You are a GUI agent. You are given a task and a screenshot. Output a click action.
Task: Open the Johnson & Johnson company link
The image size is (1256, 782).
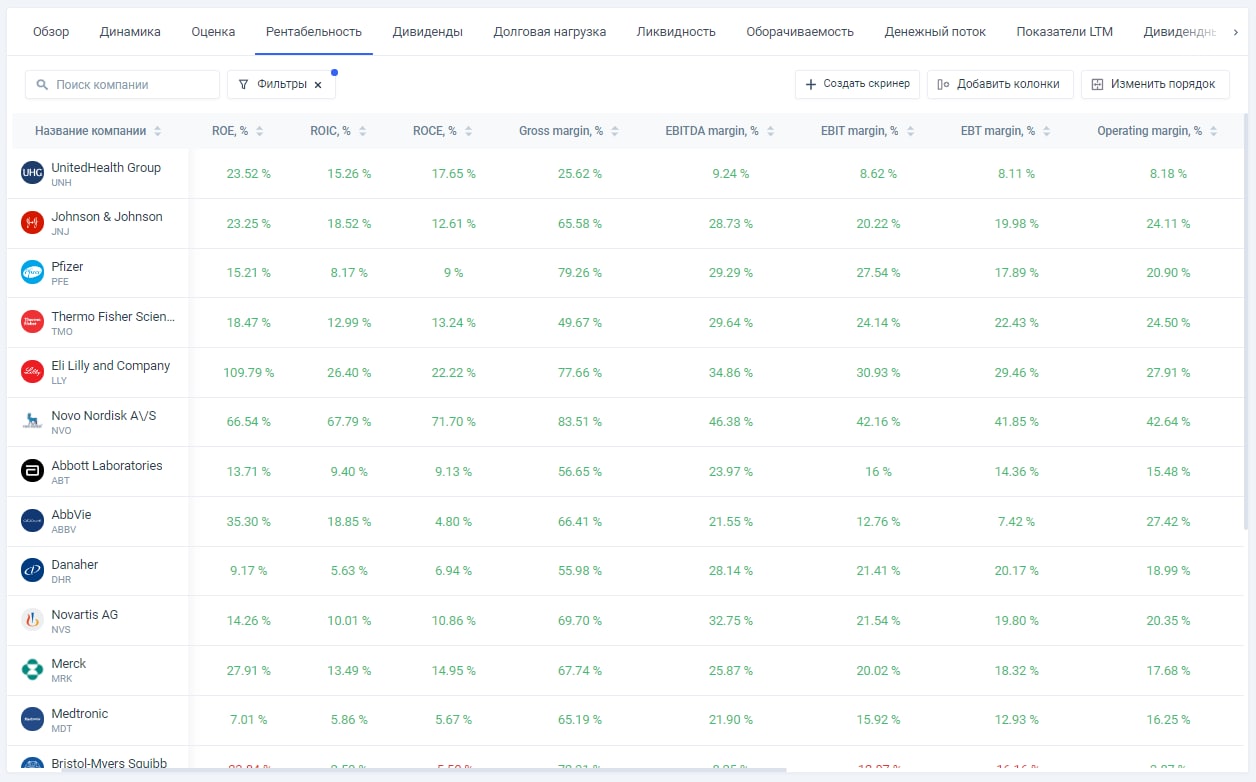107,217
